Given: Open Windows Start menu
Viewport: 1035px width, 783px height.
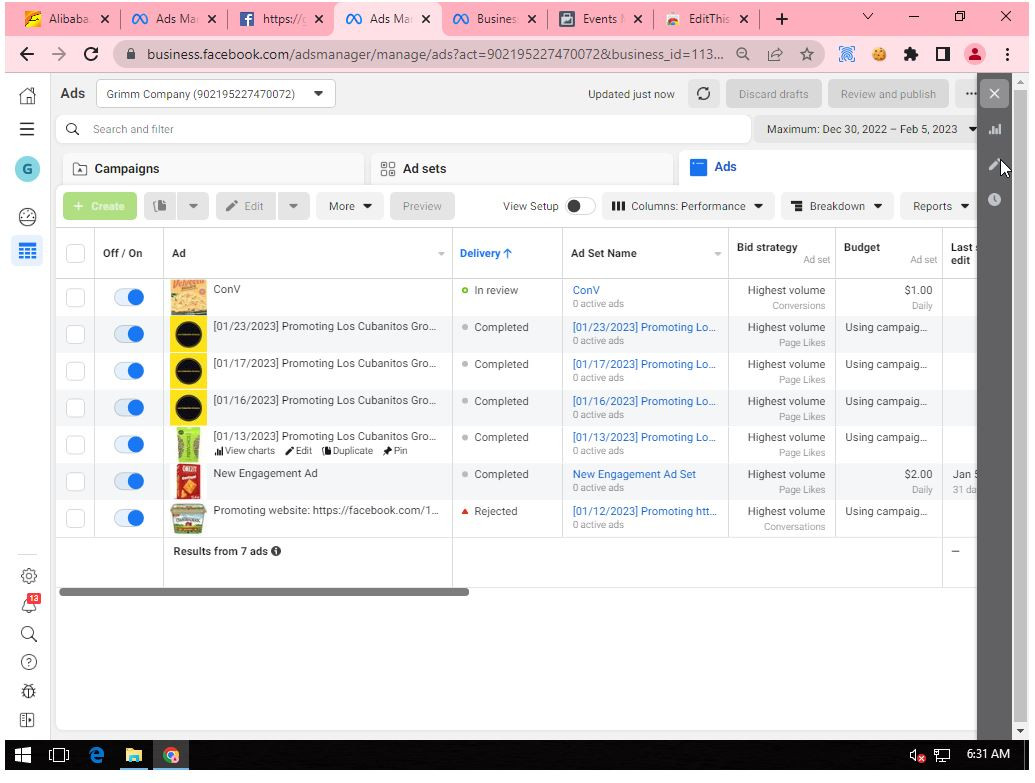Looking at the screenshot, I should tap(22, 755).
